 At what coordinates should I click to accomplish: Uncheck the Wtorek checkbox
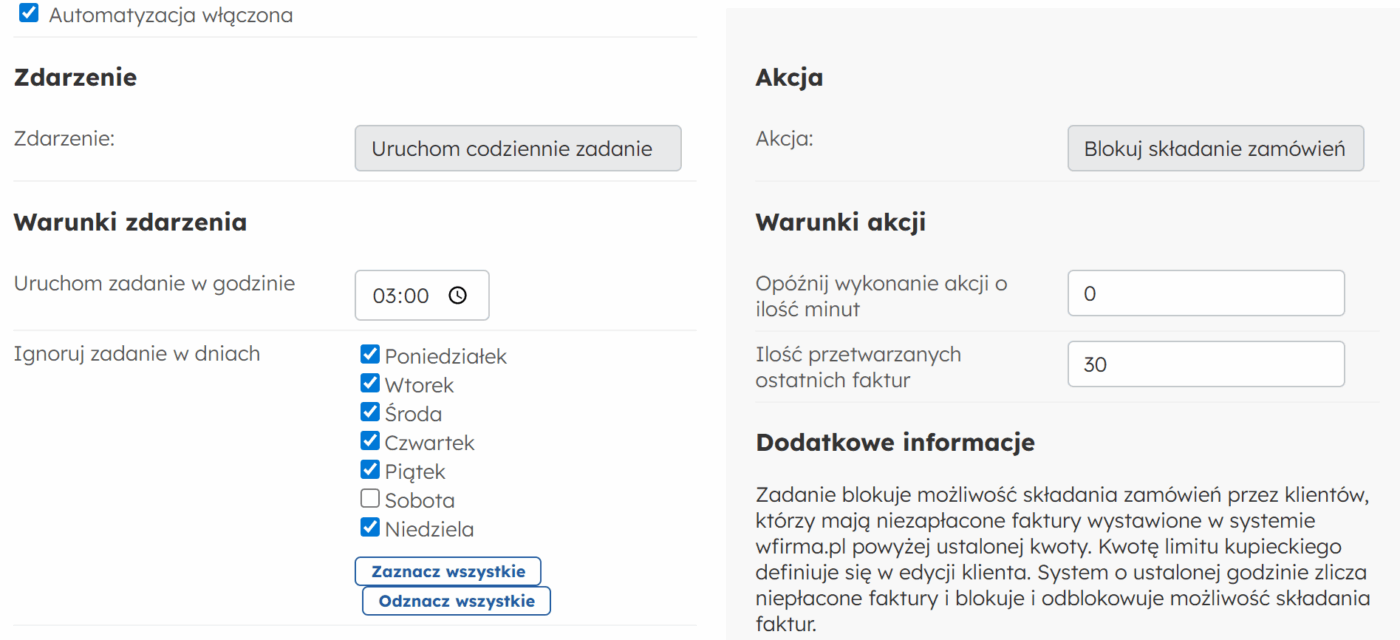pos(370,384)
